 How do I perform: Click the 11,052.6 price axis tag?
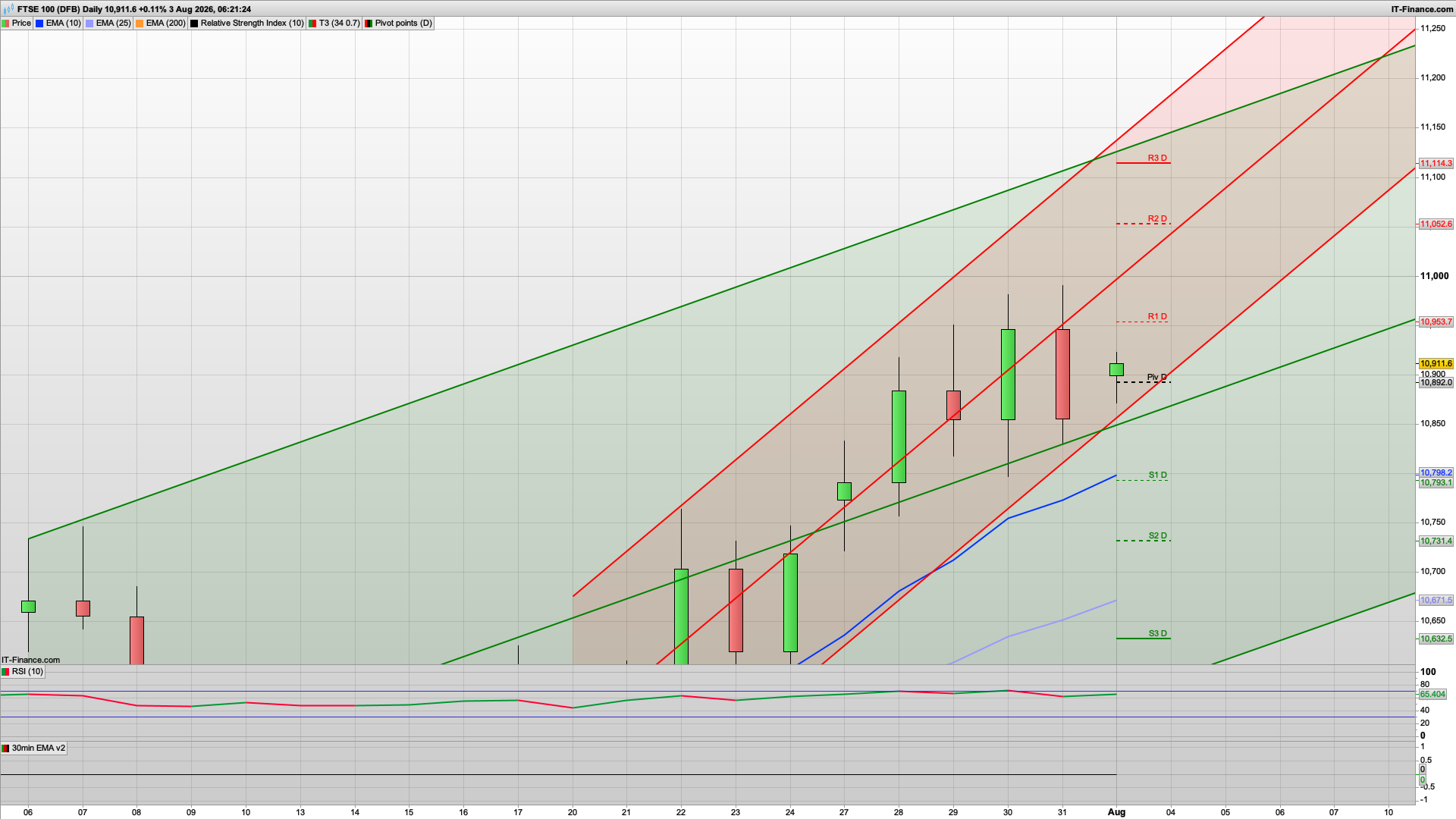(x=1436, y=224)
